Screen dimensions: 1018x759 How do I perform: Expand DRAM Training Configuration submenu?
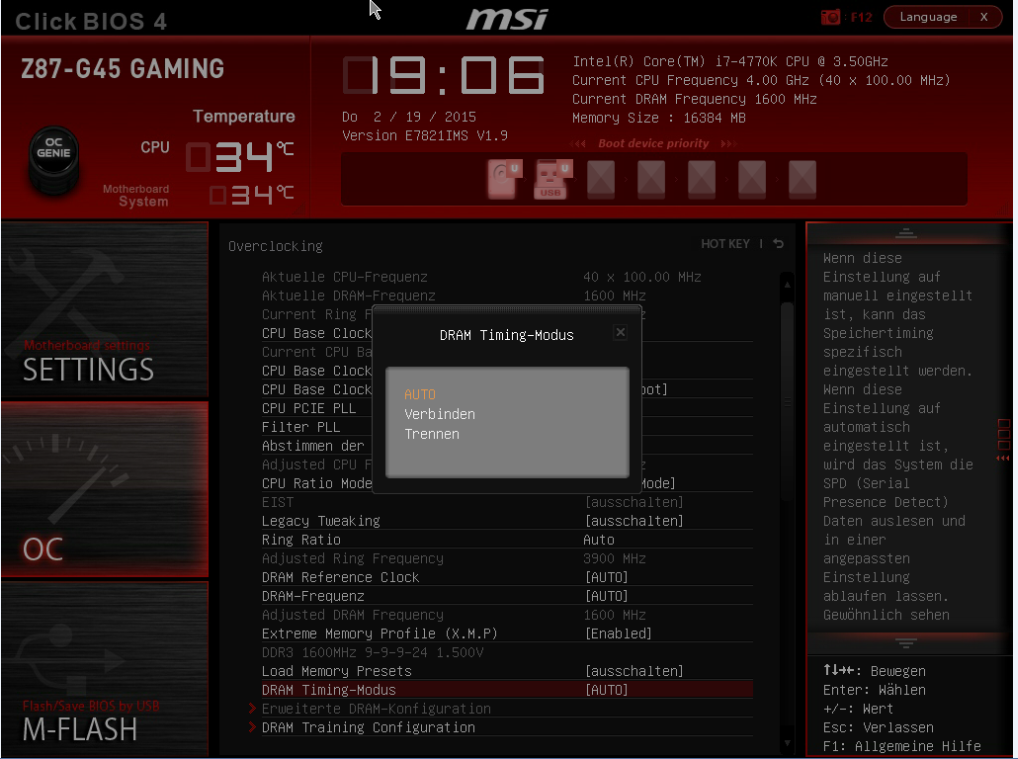(368, 727)
